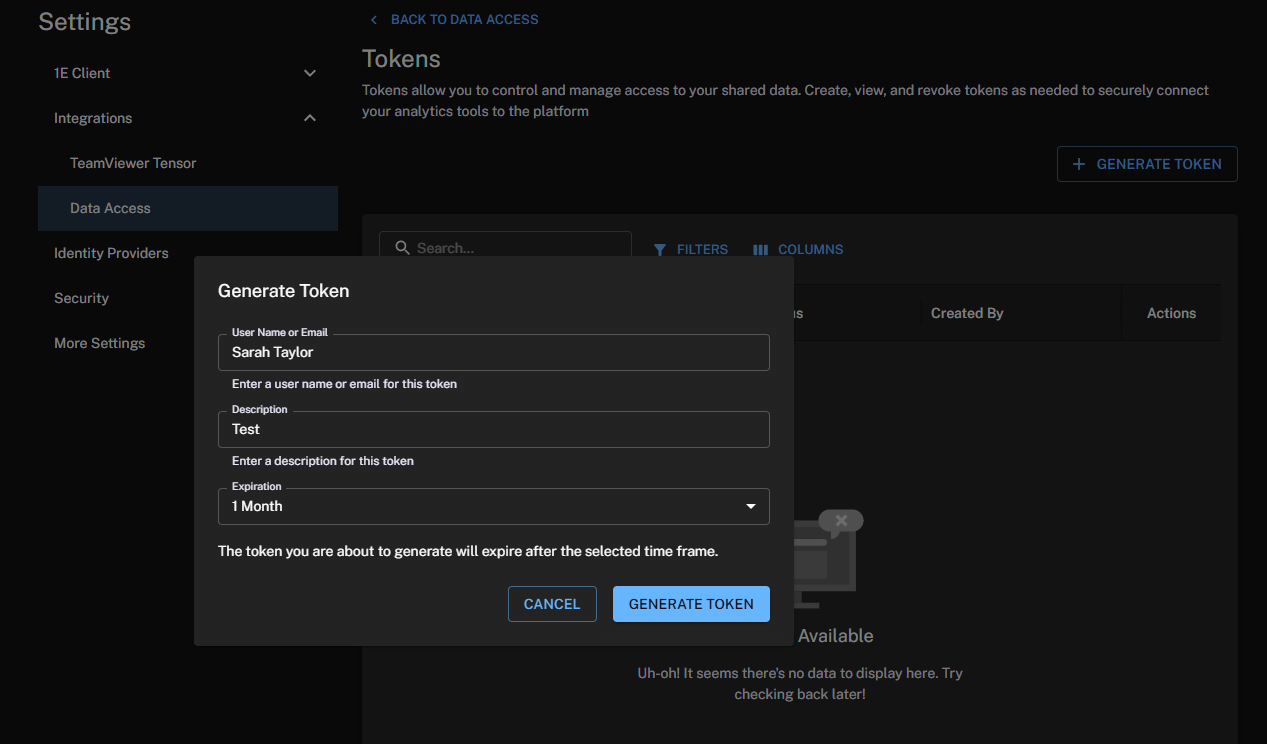Focus the Description field containing Test
Screen dimensions: 1267x744
click(x=493, y=429)
